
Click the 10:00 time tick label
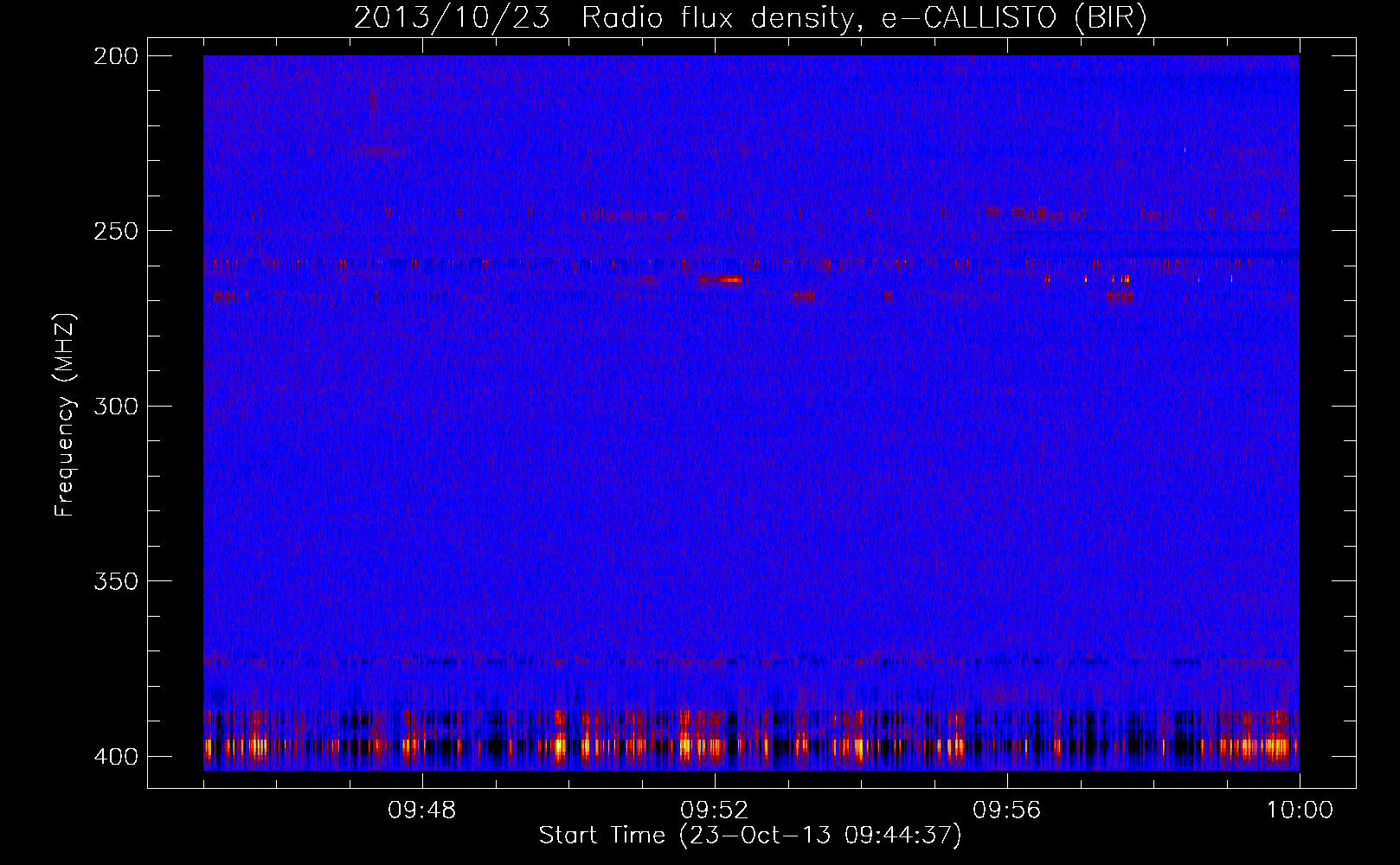(1300, 811)
